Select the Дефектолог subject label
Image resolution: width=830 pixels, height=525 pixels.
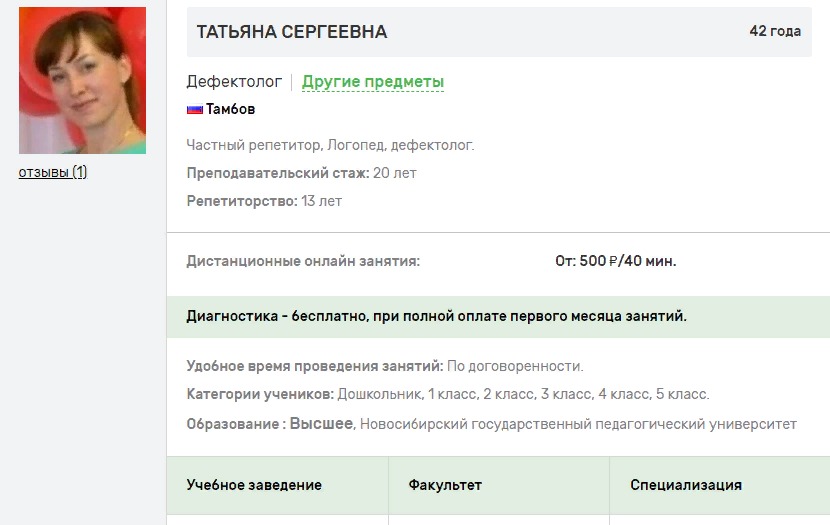pos(234,82)
